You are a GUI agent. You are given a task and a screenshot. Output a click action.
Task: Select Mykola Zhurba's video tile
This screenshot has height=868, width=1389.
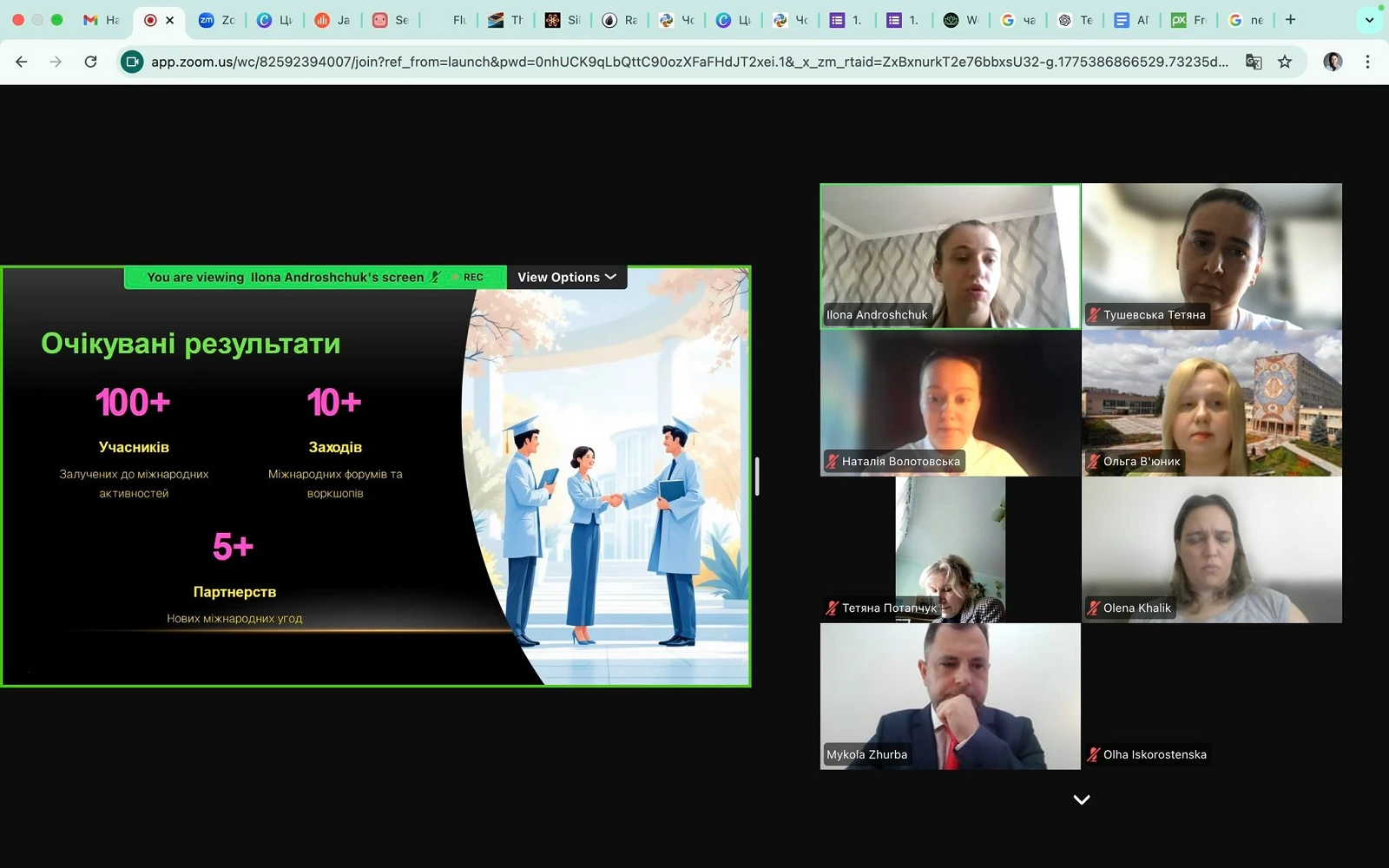950,695
